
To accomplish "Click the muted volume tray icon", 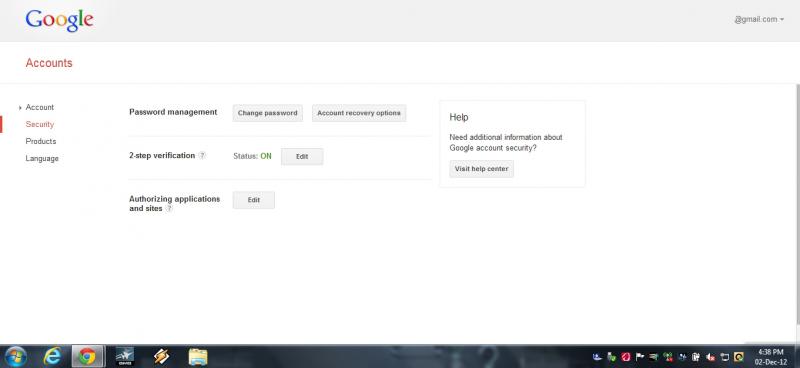I will (710, 357).
